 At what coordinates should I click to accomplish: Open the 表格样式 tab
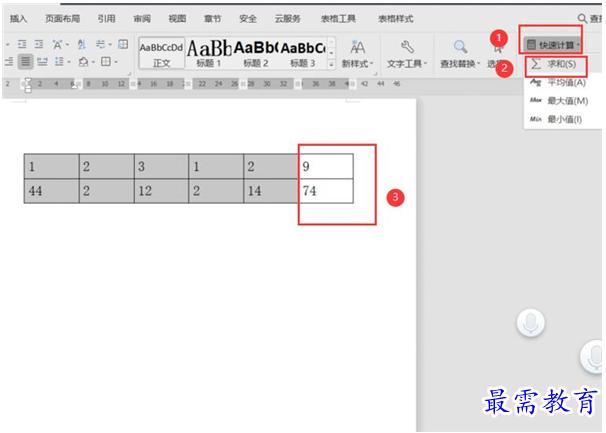click(395, 19)
